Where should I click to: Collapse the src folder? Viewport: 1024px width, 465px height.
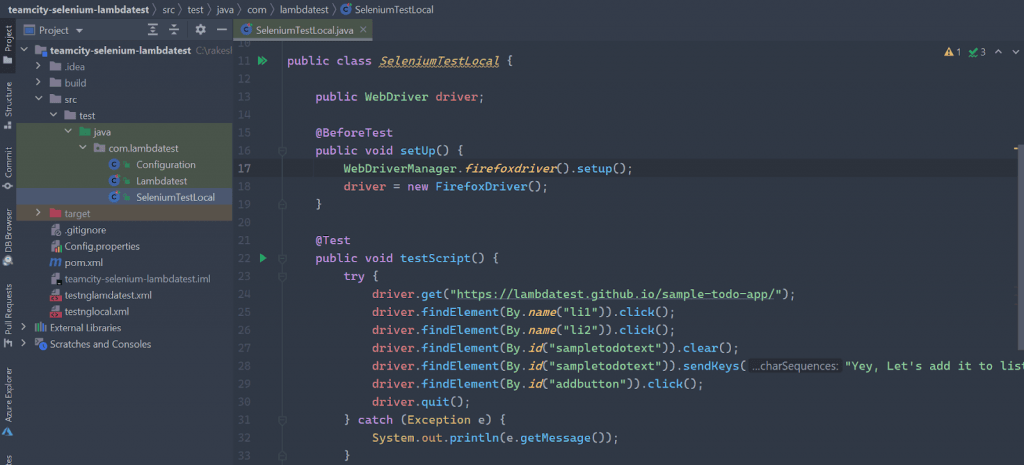[38, 99]
